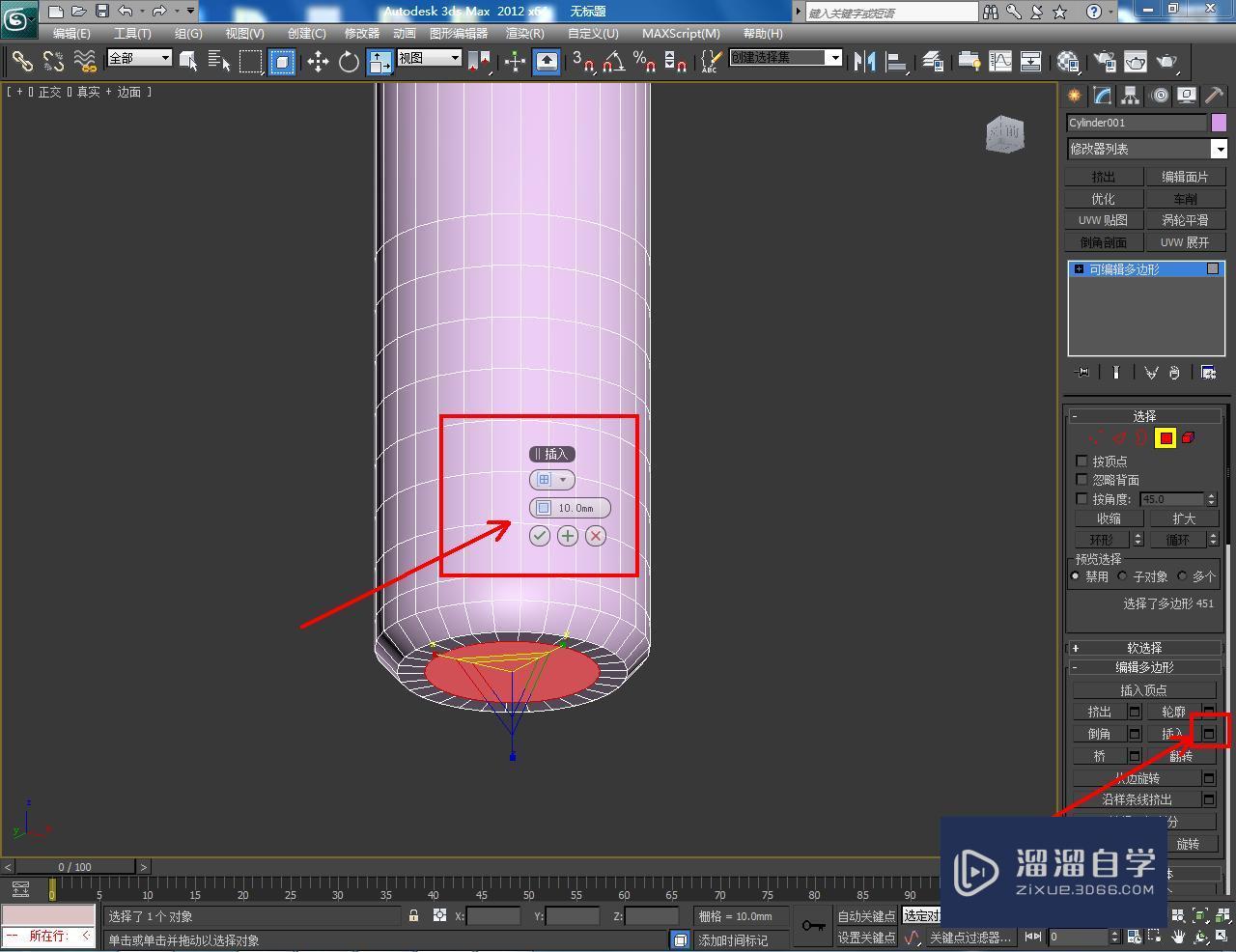The width and height of the screenshot is (1236, 952).
Task: Collapse 选择 rollout
Action: pos(1144,416)
